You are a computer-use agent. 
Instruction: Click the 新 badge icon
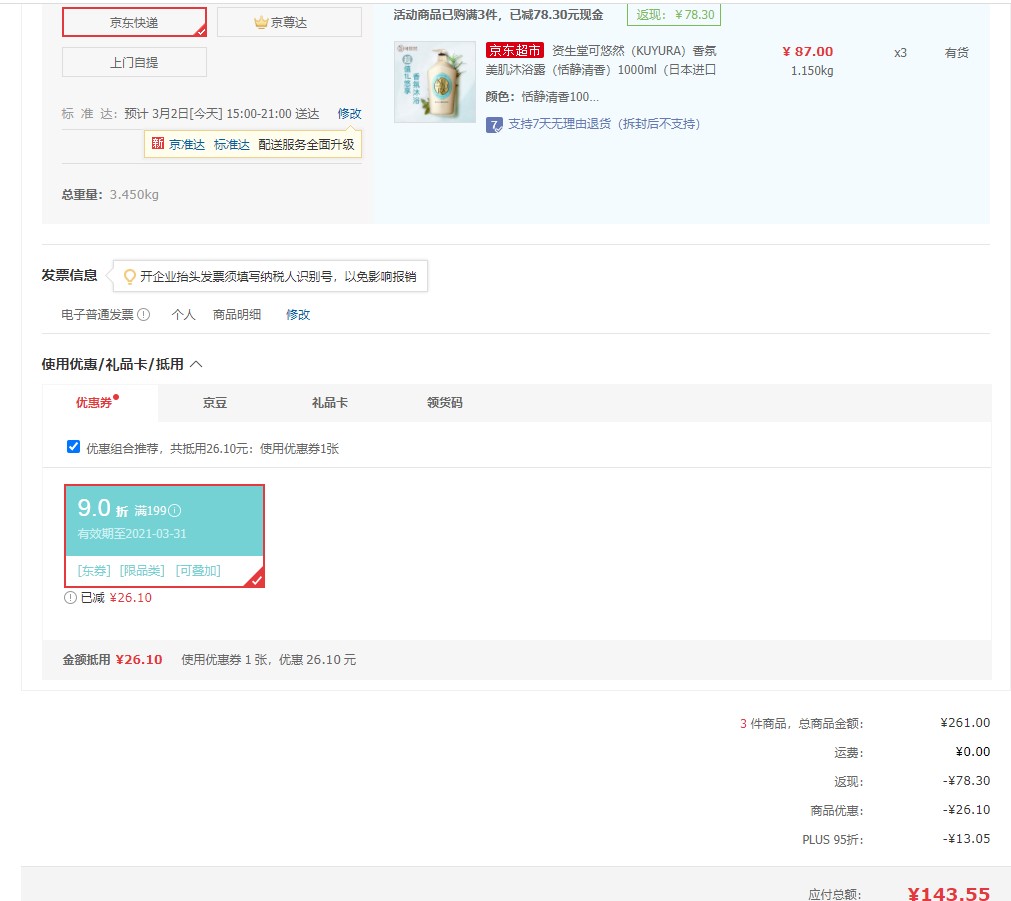pyautogui.click(x=158, y=144)
